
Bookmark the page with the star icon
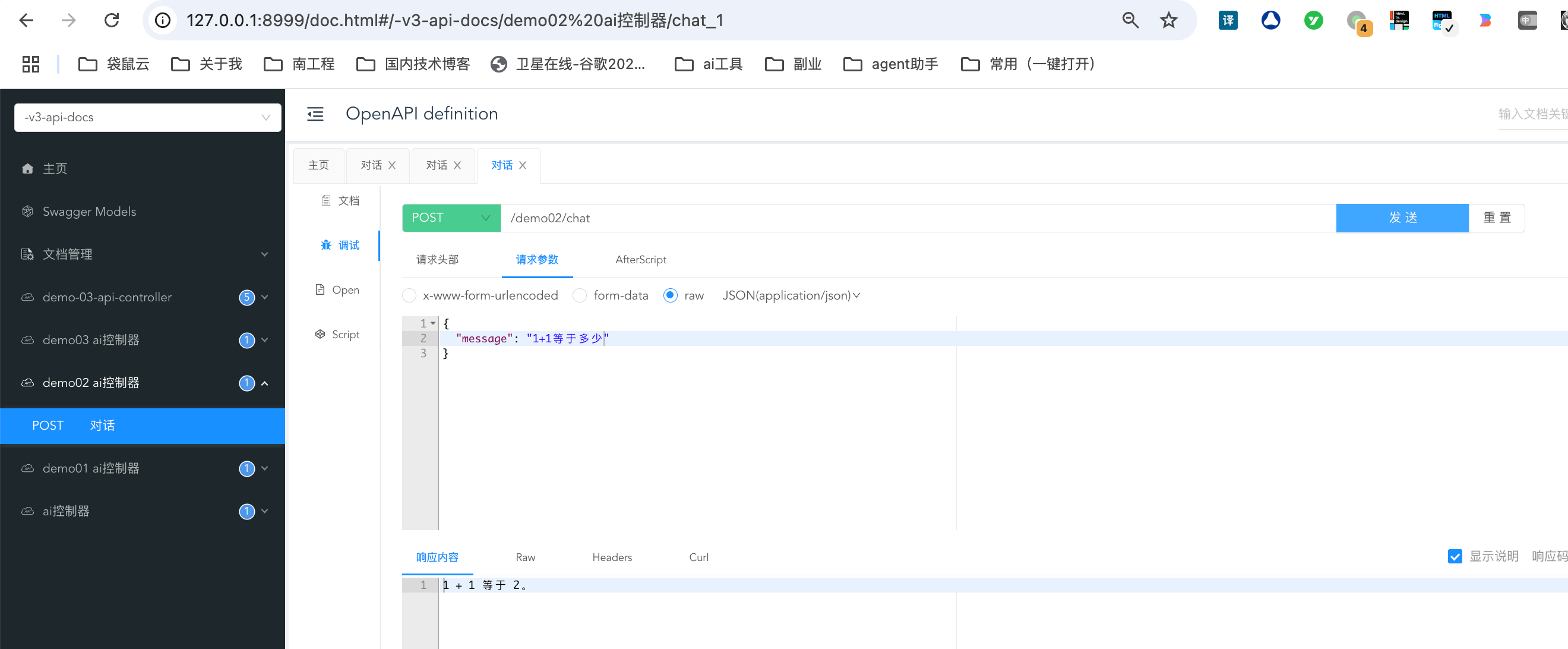(x=1168, y=20)
